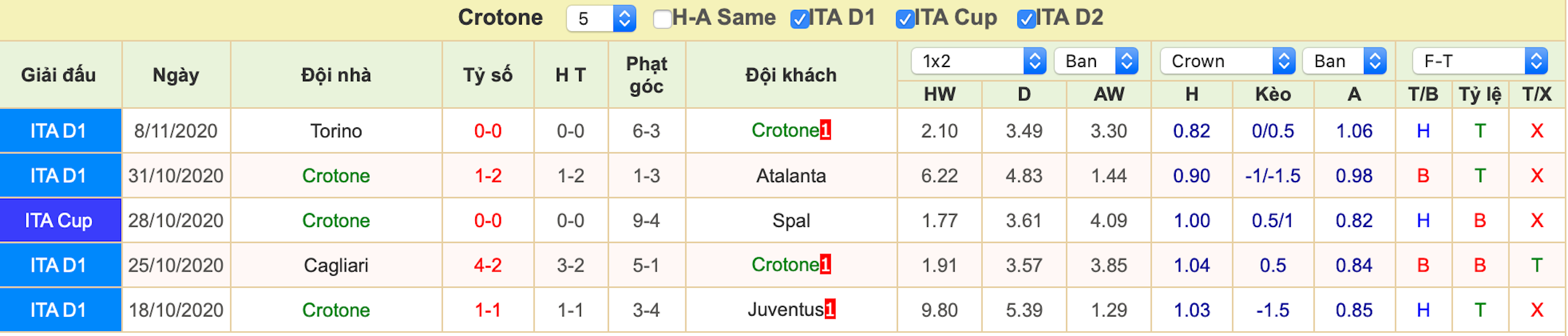Open the 4-2 score of Cagliari match

pos(487,265)
